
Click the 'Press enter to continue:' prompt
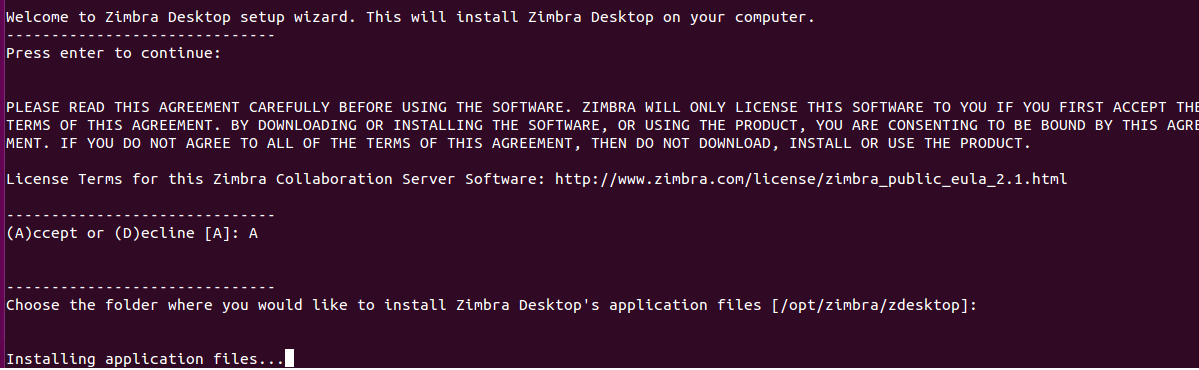point(113,54)
